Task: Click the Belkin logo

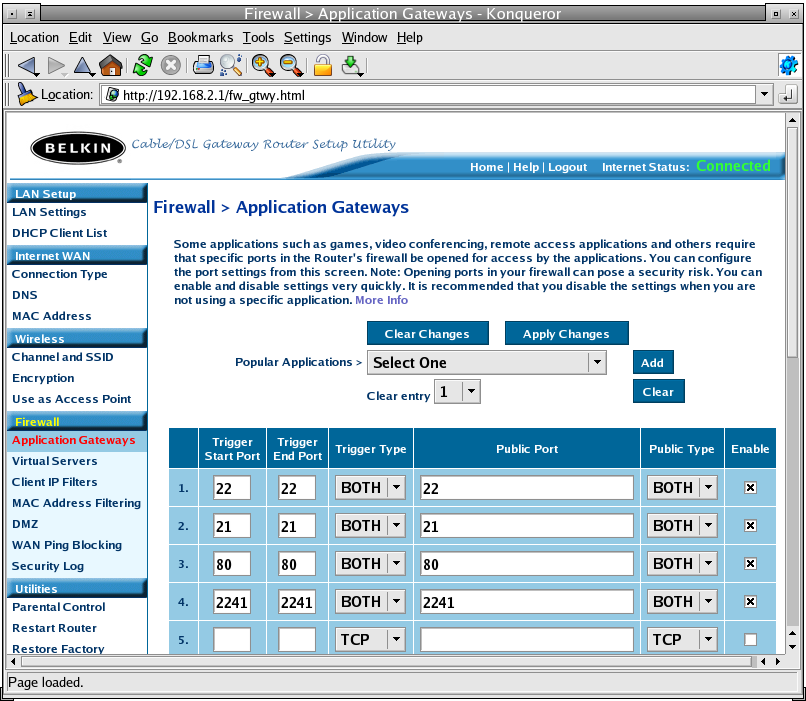Action: click(78, 149)
